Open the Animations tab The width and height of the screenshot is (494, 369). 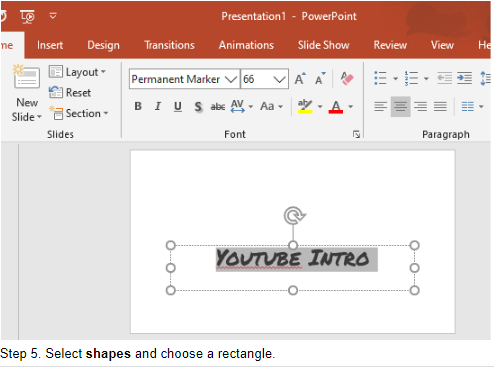pos(246,45)
